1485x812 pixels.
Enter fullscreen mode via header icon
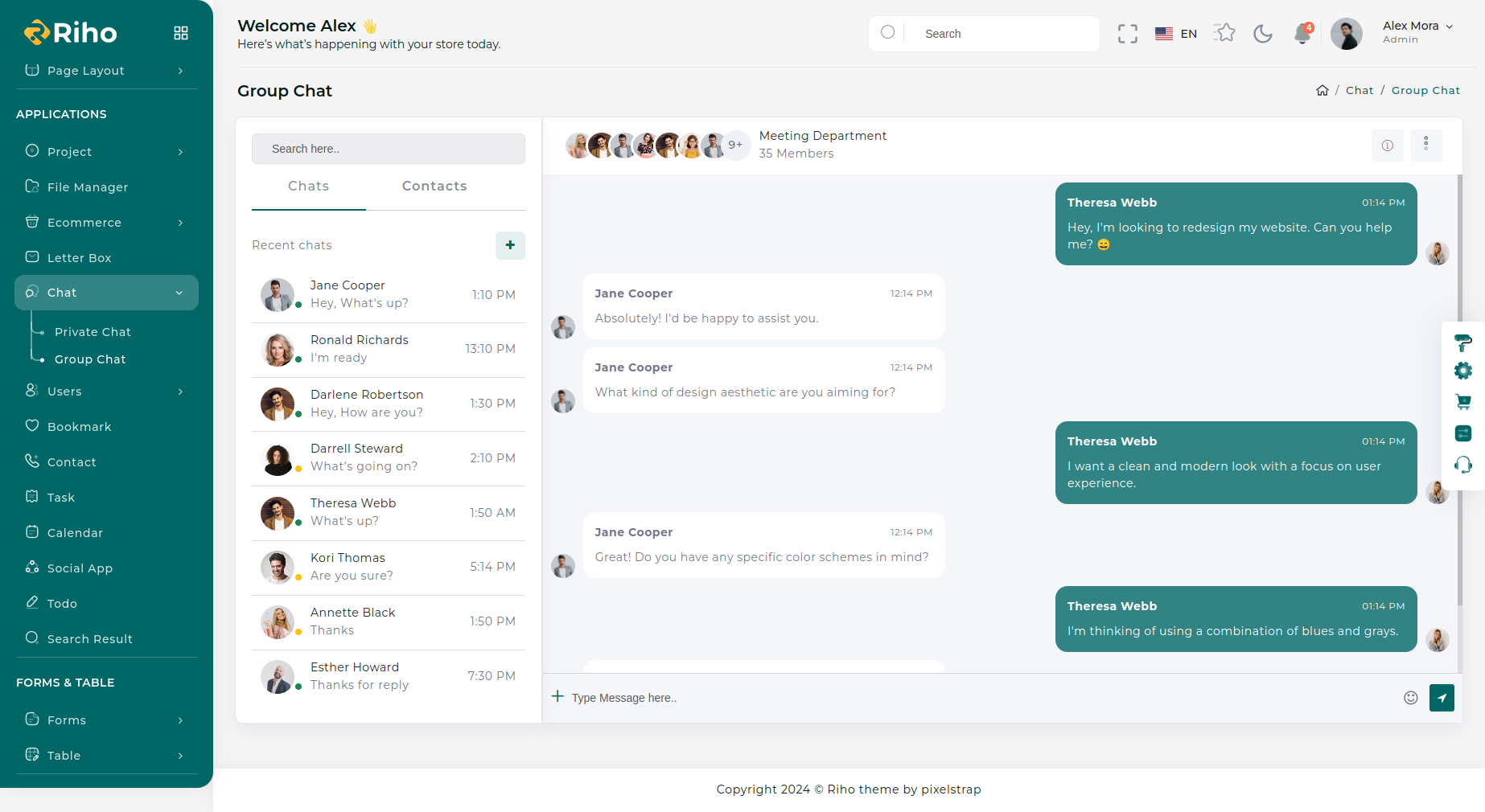coord(1127,34)
